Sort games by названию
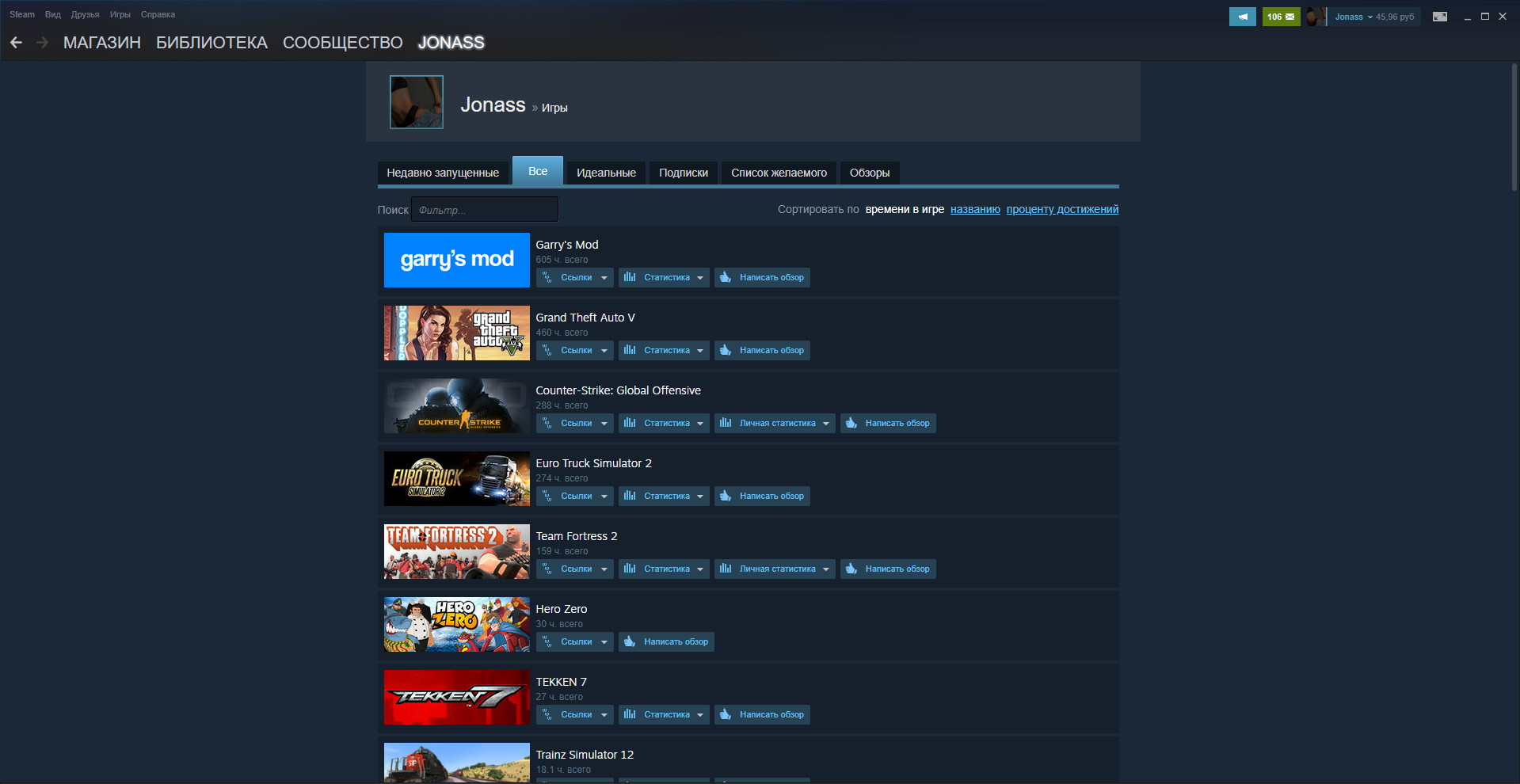Image resolution: width=1520 pixels, height=784 pixels. pyautogui.click(x=975, y=210)
